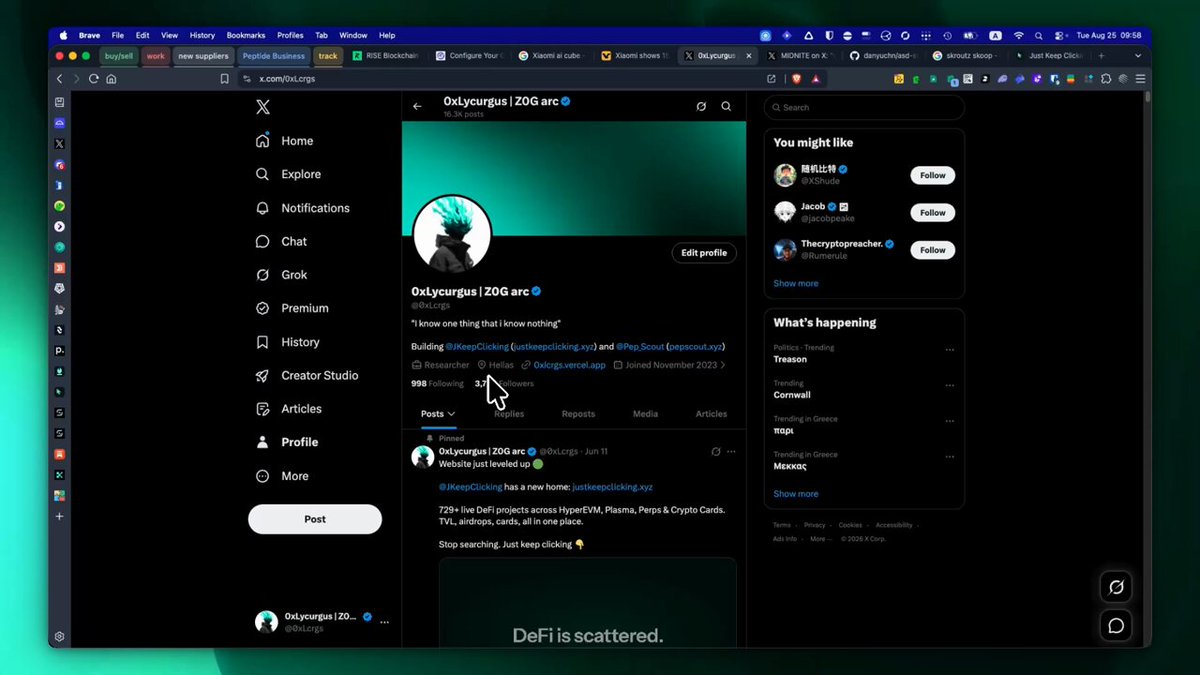Open Premium in sidebar
The width and height of the screenshot is (1200, 675).
(x=292, y=308)
